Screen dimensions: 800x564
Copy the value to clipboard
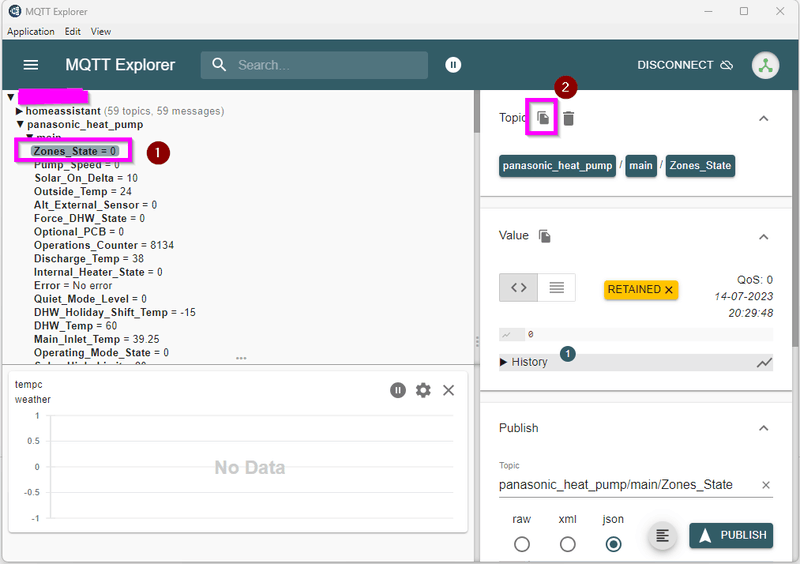click(x=544, y=236)
